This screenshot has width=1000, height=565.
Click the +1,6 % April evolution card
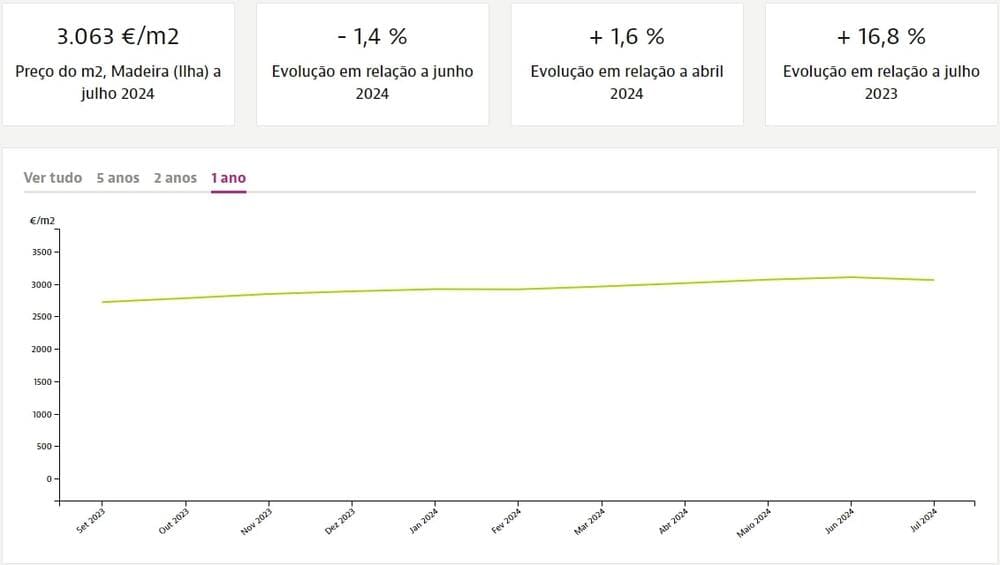point(627,64)
